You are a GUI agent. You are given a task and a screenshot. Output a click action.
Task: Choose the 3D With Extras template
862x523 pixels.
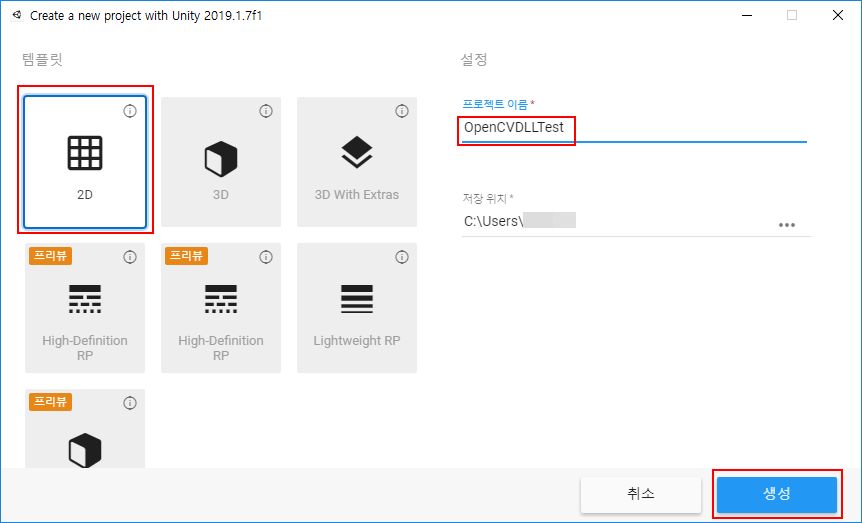coord(357,162)
